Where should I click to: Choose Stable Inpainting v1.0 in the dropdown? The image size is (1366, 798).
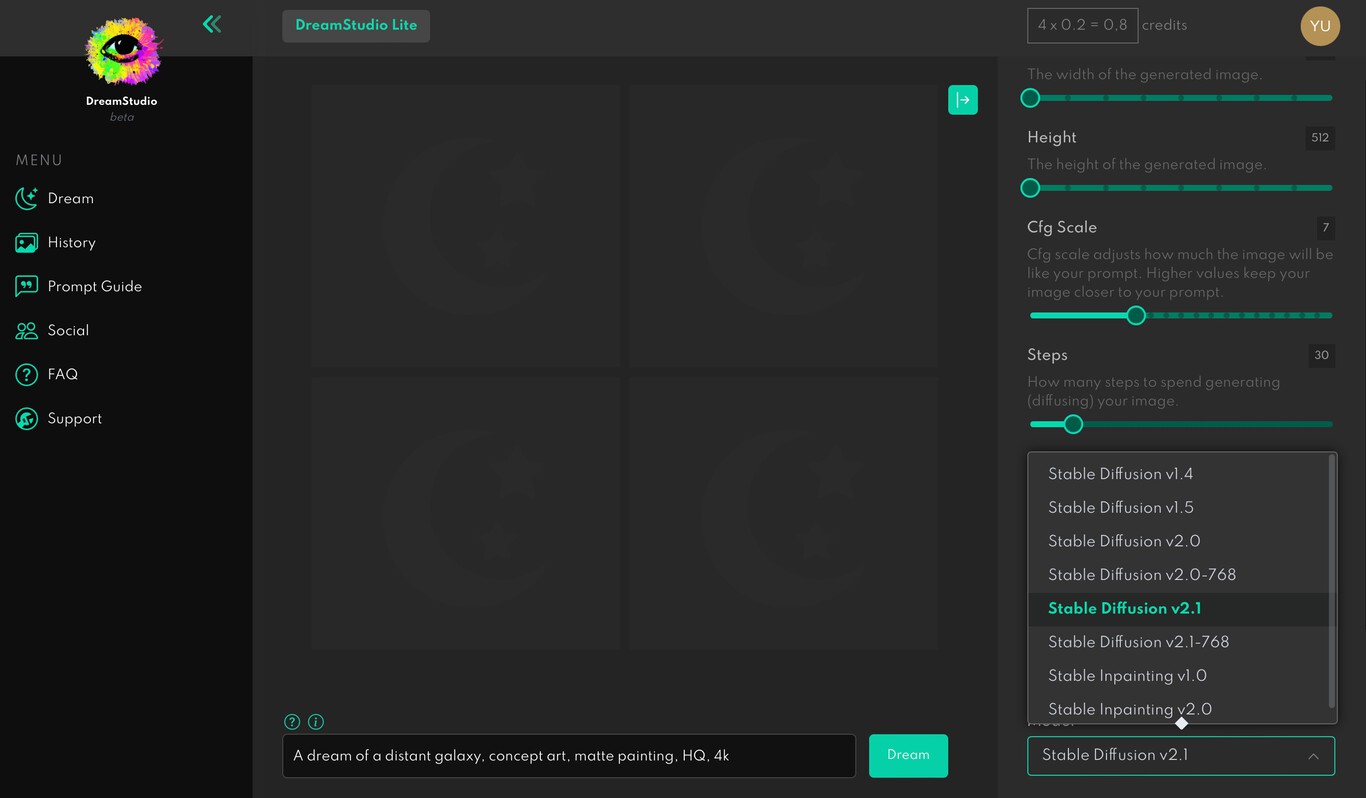[1127, 676]
